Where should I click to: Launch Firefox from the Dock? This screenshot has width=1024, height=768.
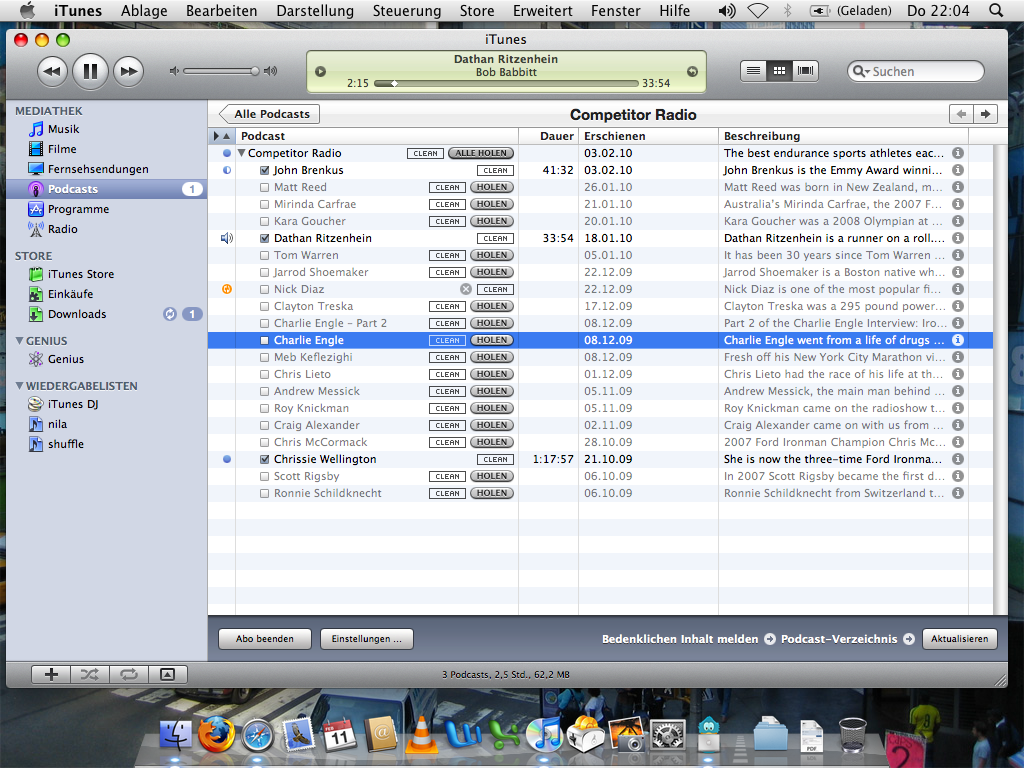(x=216, y=733)
